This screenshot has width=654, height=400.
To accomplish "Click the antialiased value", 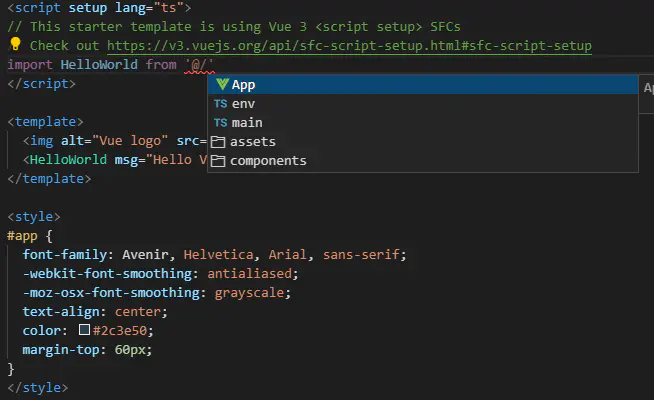I will [x=249, y=274].
